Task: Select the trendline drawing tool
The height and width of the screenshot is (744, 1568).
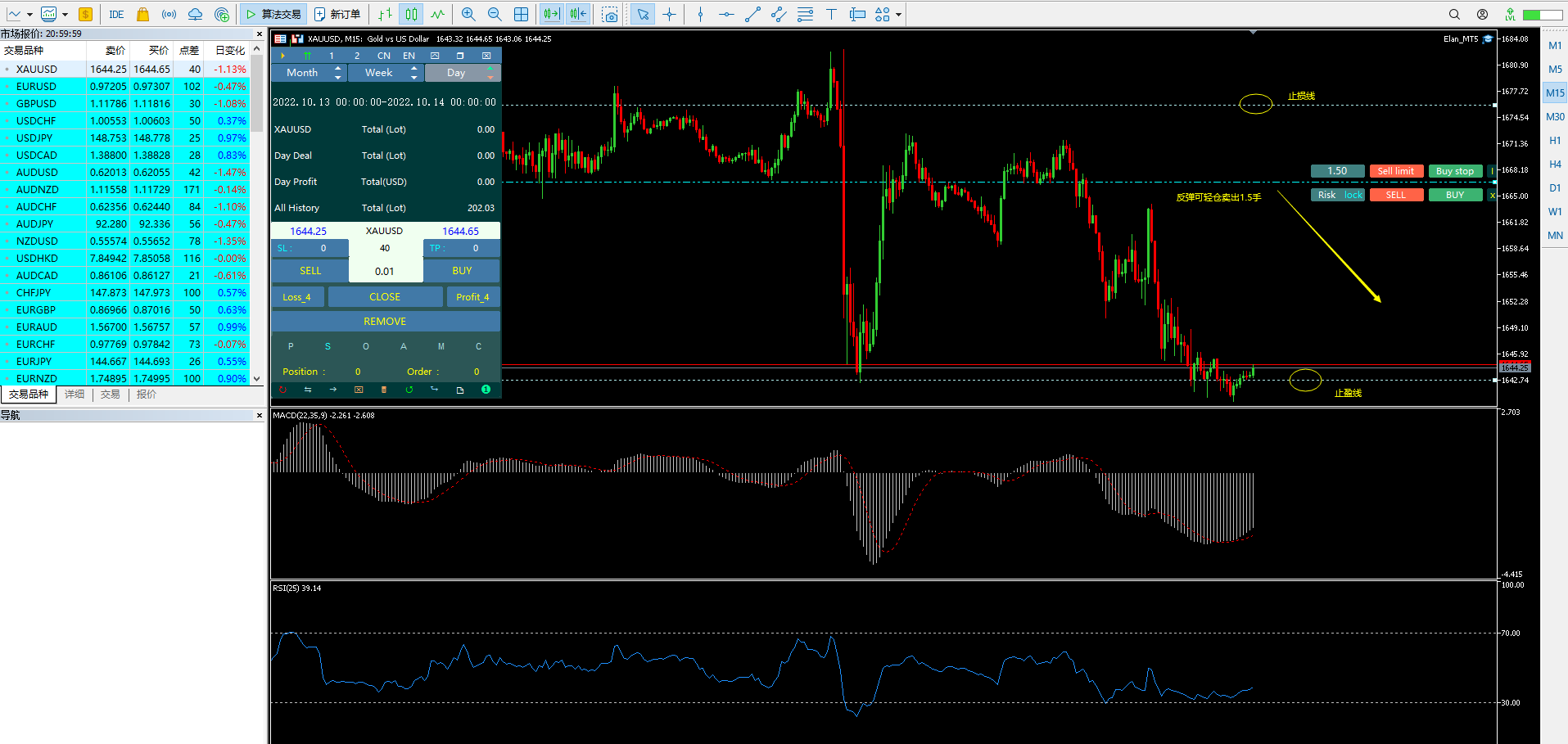Action: pyautogui.click(x=752, y=14)
